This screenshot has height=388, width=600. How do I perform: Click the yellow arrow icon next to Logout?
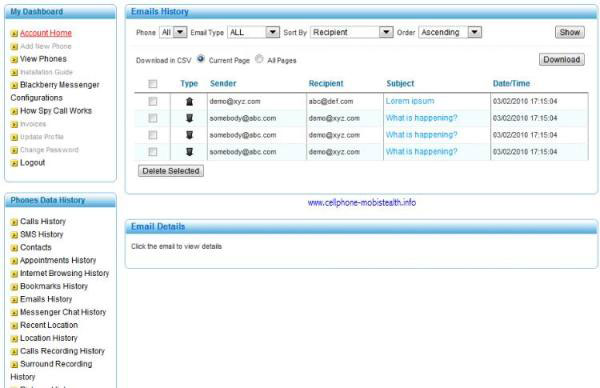[14, 163]
